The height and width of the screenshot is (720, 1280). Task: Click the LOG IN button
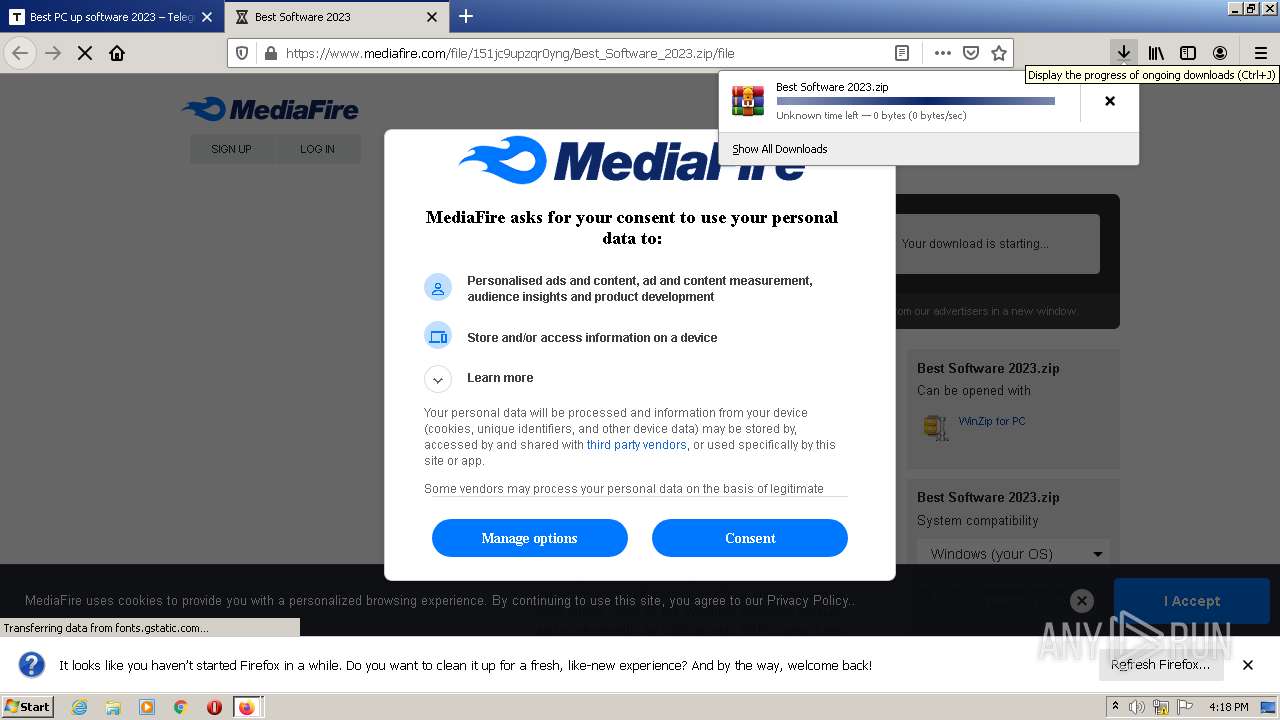click(317, 149)
